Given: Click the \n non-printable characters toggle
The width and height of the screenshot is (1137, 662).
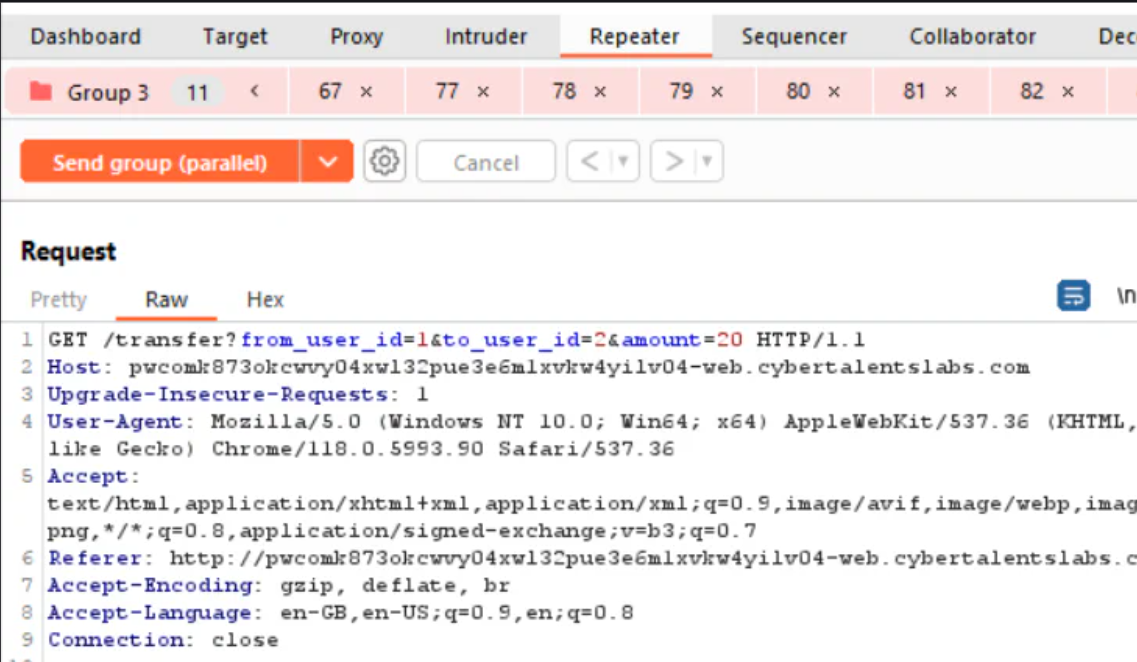Looking at the screenshot, I should pyautogui.click(x=1126, y=296).
